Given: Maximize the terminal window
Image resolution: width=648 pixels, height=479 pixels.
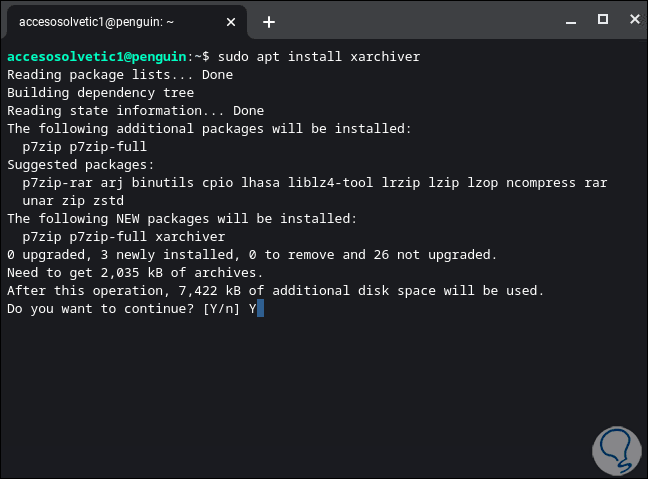Looking at the screenshot, I should [x=602, y=18].
